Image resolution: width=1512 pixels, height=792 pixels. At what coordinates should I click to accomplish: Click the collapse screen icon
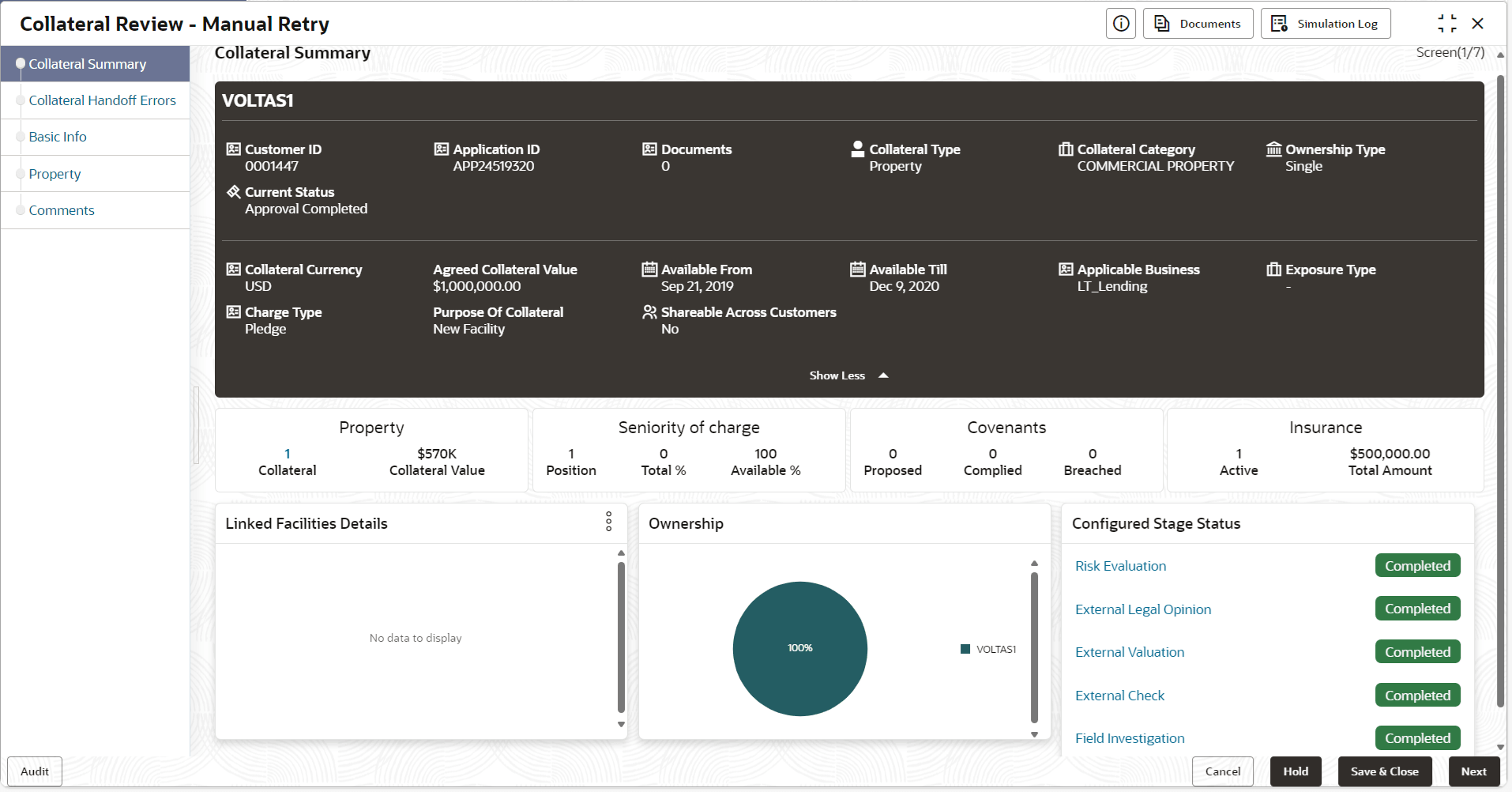coord(1446,24)
